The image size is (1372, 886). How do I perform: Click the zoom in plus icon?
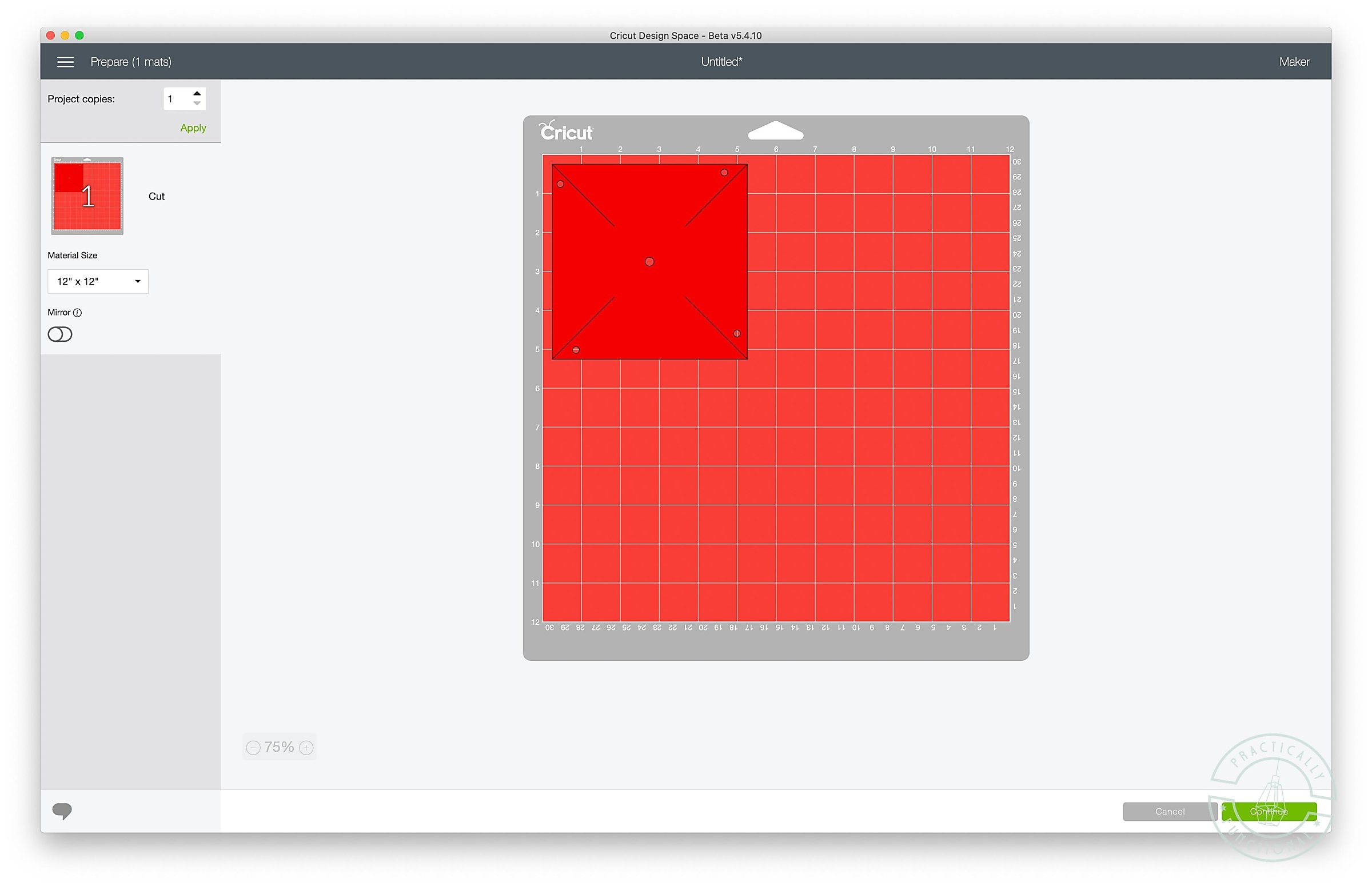pos(306,747)
